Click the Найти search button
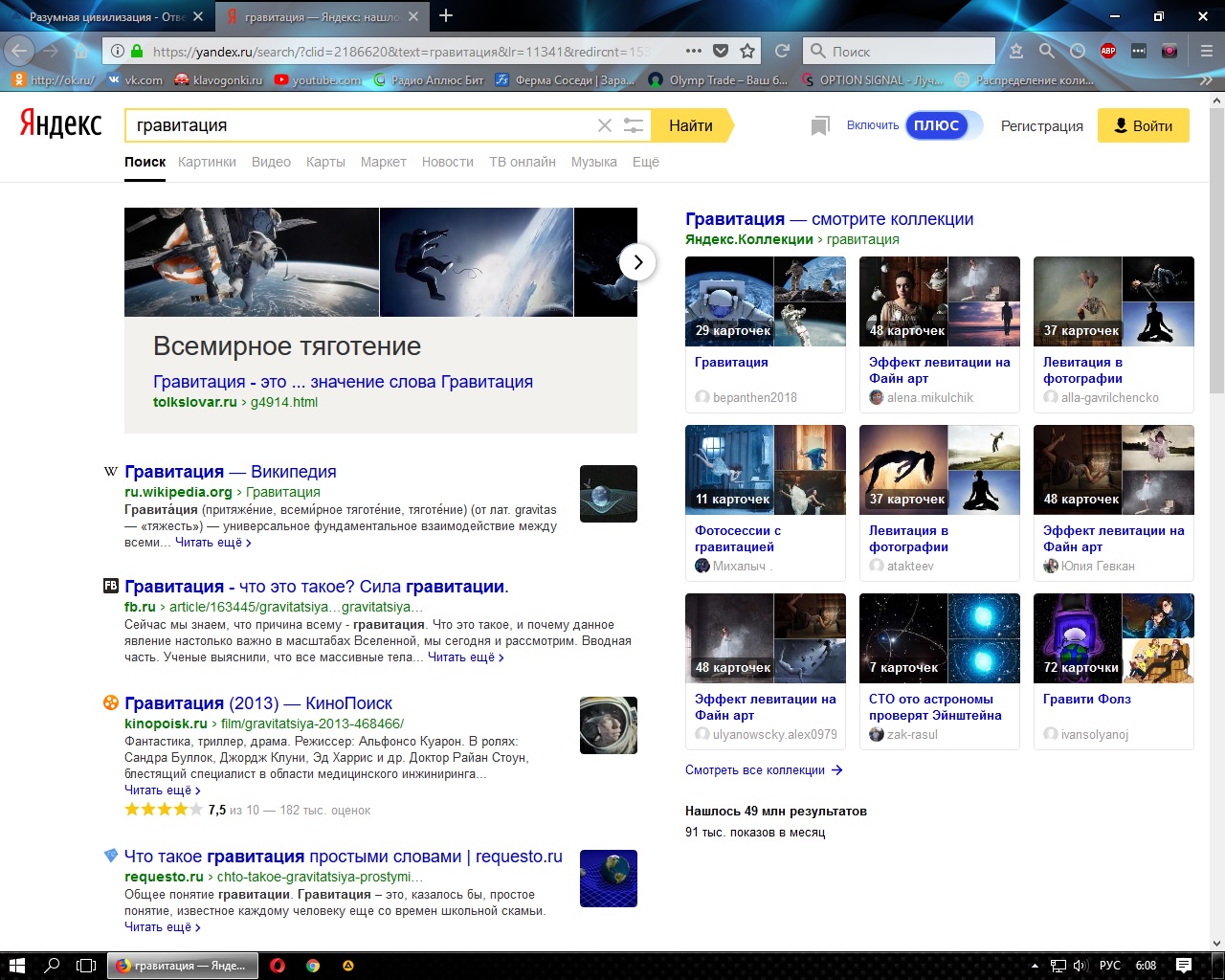 pyautogui.click(x=691, y=125)
